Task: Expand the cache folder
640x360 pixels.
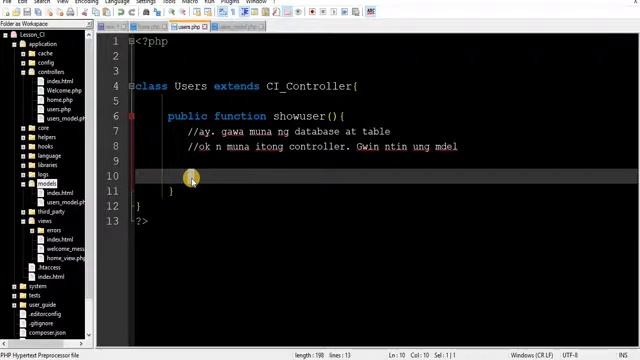Action: pos(23,54)
